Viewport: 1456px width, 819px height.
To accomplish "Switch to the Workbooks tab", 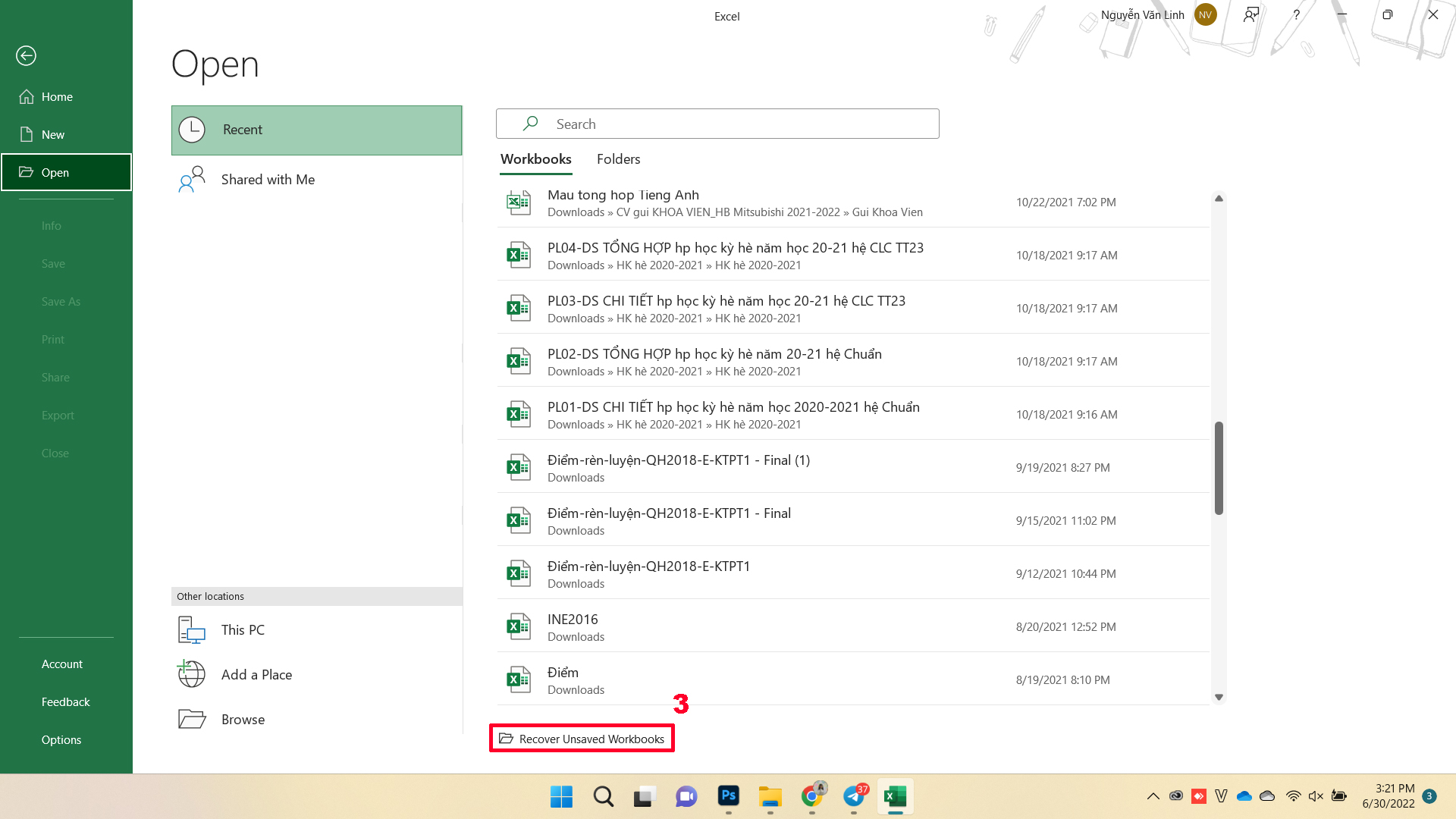I will tap(535, 159).
